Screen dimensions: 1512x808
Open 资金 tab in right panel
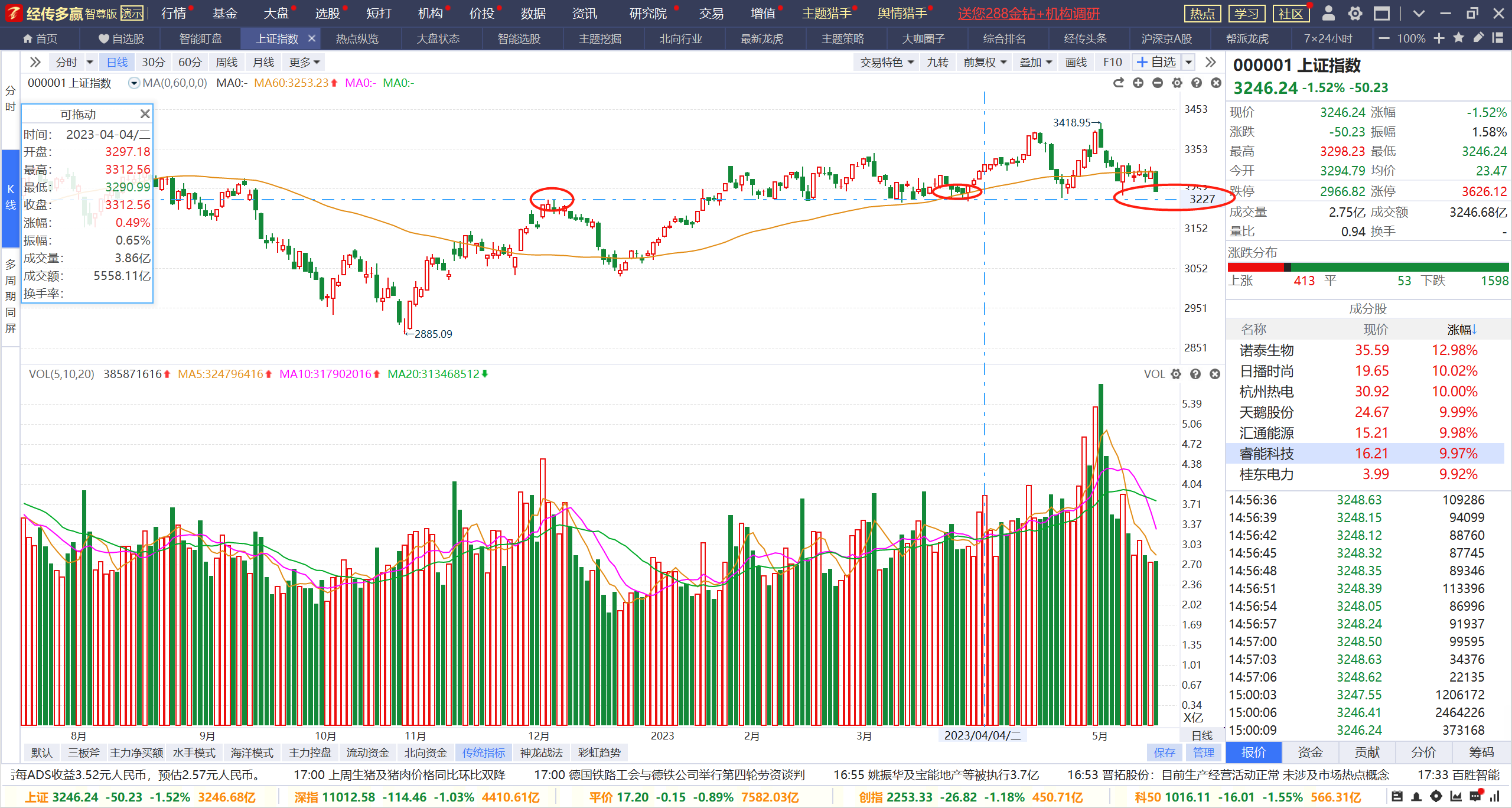[1310, 752]
